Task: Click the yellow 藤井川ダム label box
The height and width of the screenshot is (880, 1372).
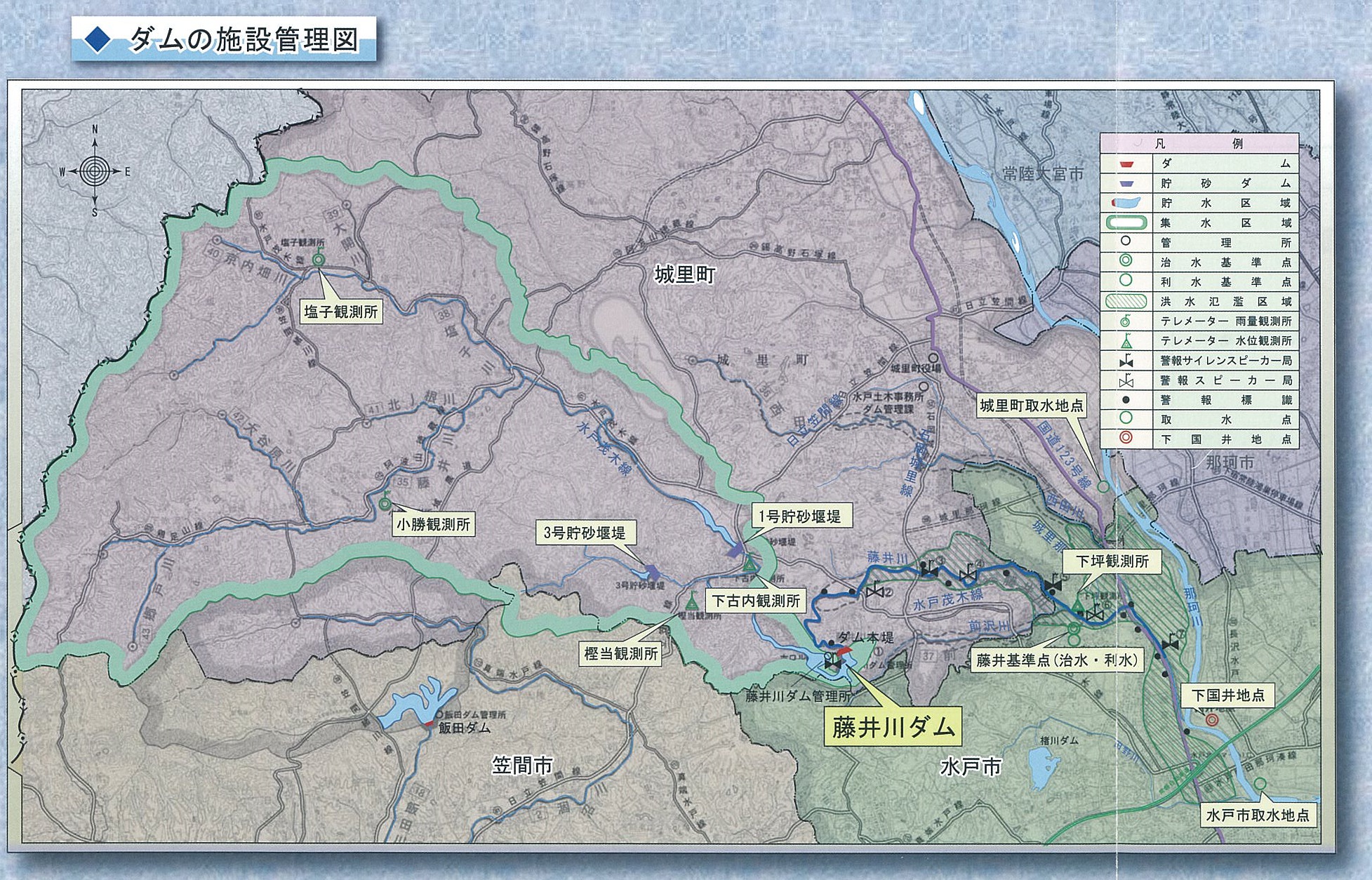Action: point(893,728)
